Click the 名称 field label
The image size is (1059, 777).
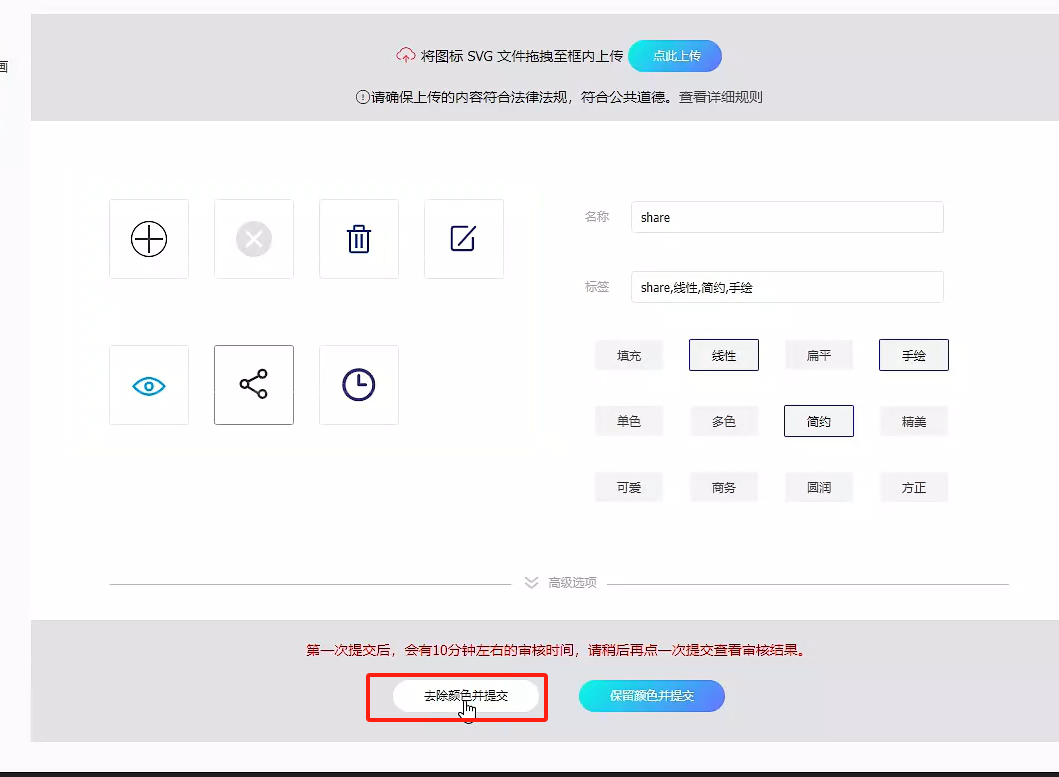coord(597,217)
